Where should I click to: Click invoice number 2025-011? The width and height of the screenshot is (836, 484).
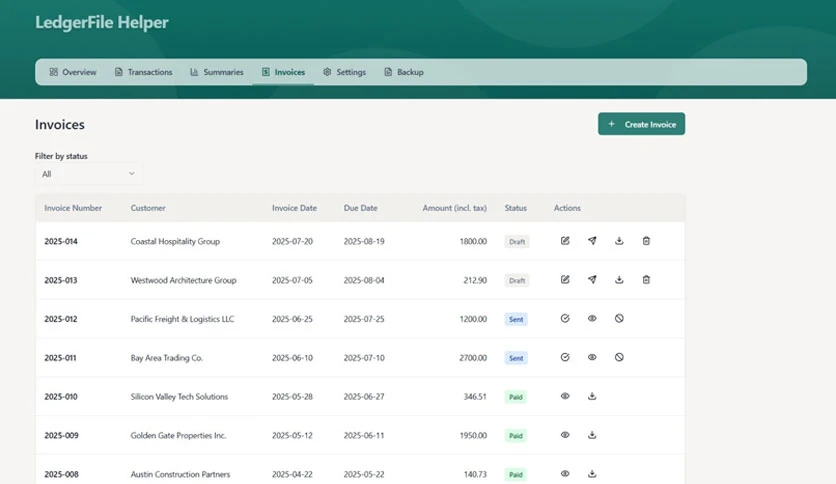click(60, 358)
